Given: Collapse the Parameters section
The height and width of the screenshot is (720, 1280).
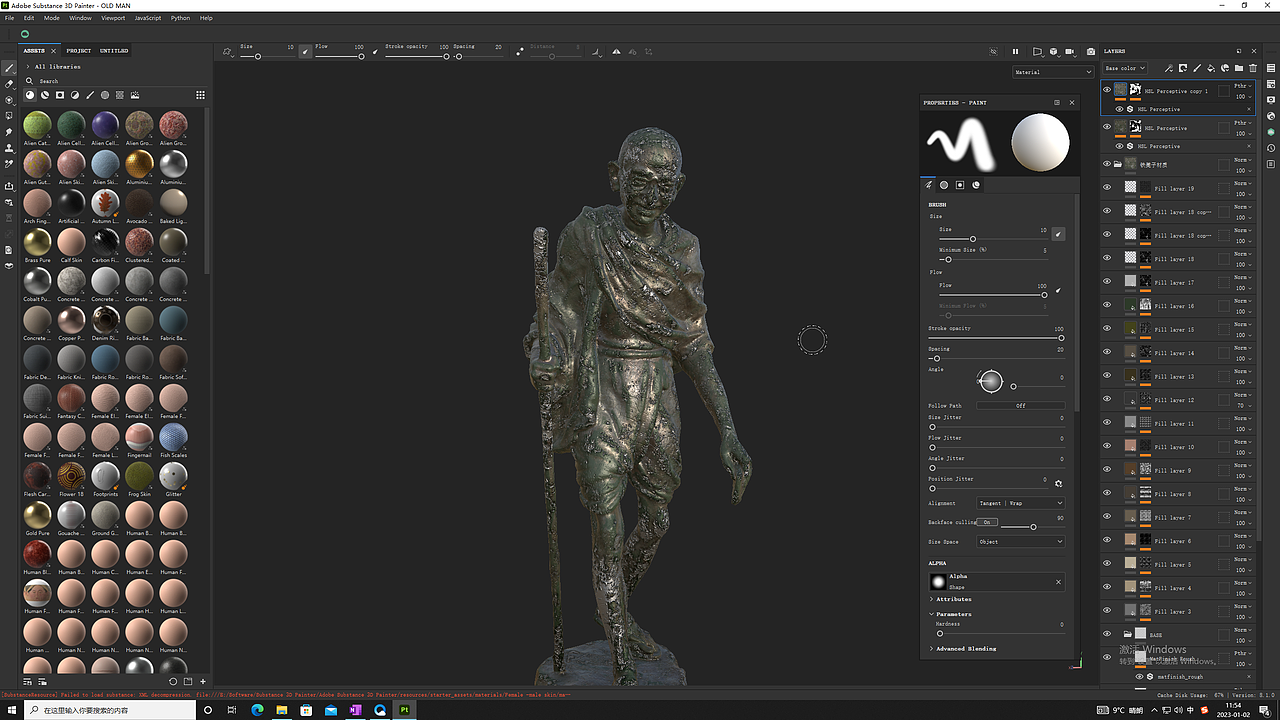Looking at the screenshot, I should pos(932,614).
